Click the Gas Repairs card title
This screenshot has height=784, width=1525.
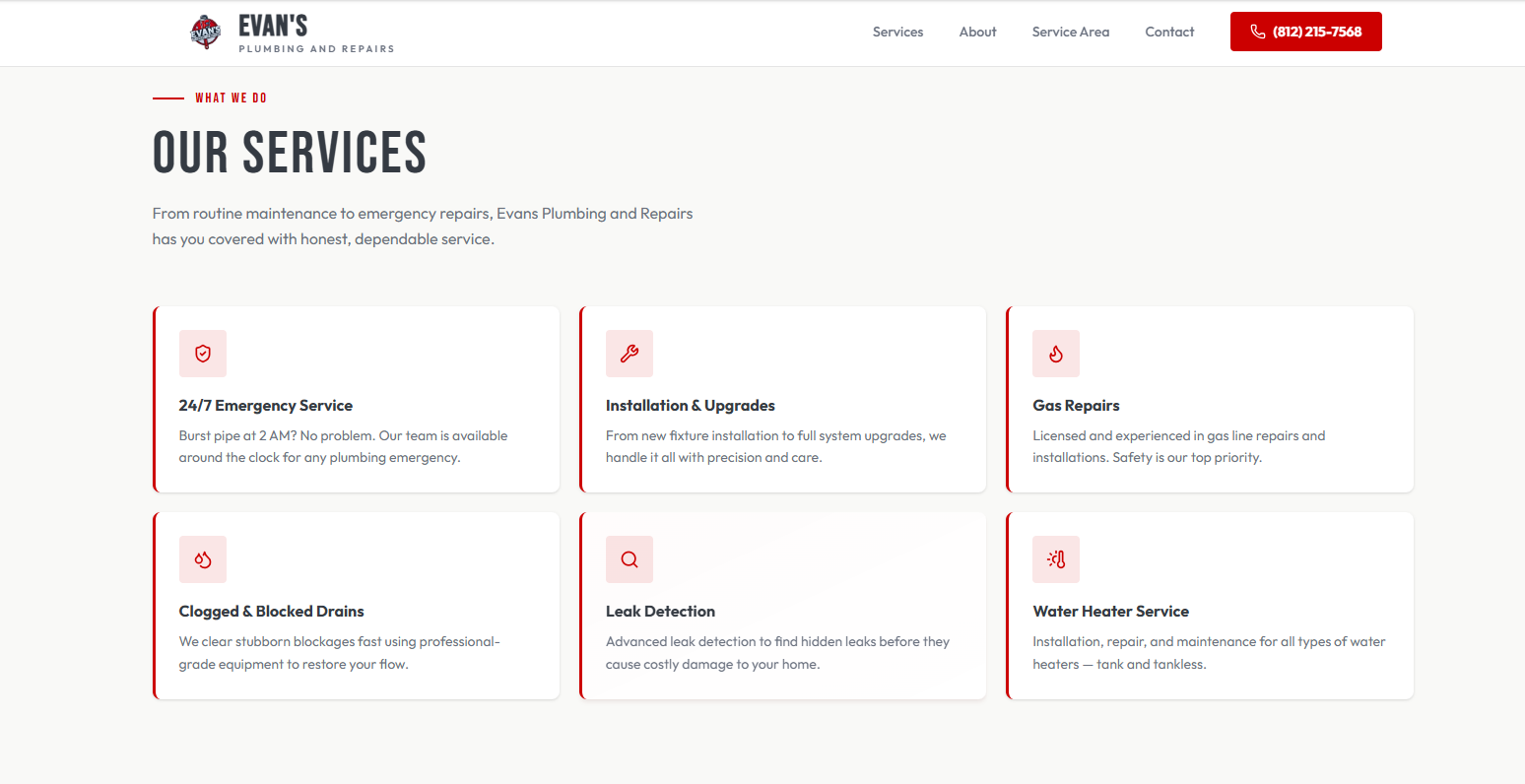(1076, 406)
